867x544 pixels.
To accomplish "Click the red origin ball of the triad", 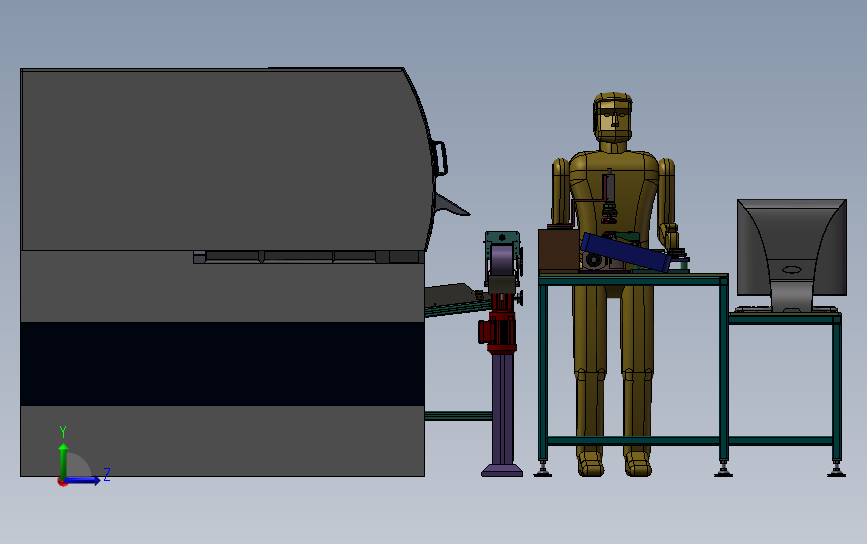I will (x=62, y=482).
